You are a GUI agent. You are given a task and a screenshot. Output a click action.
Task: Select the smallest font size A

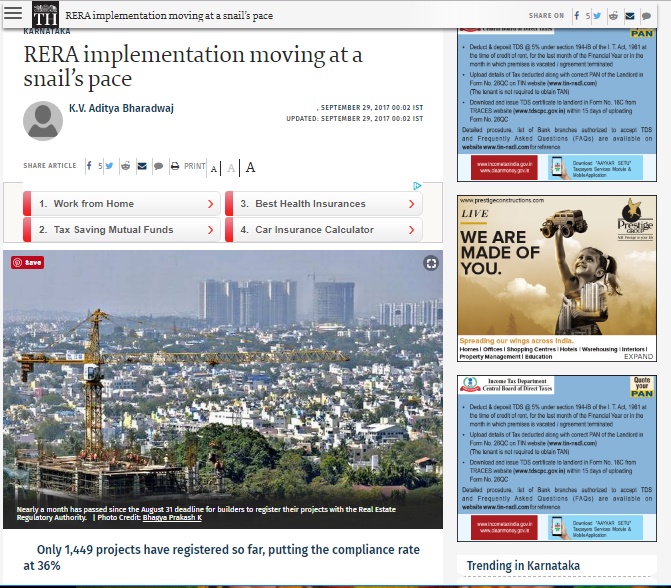click(214, 169)
